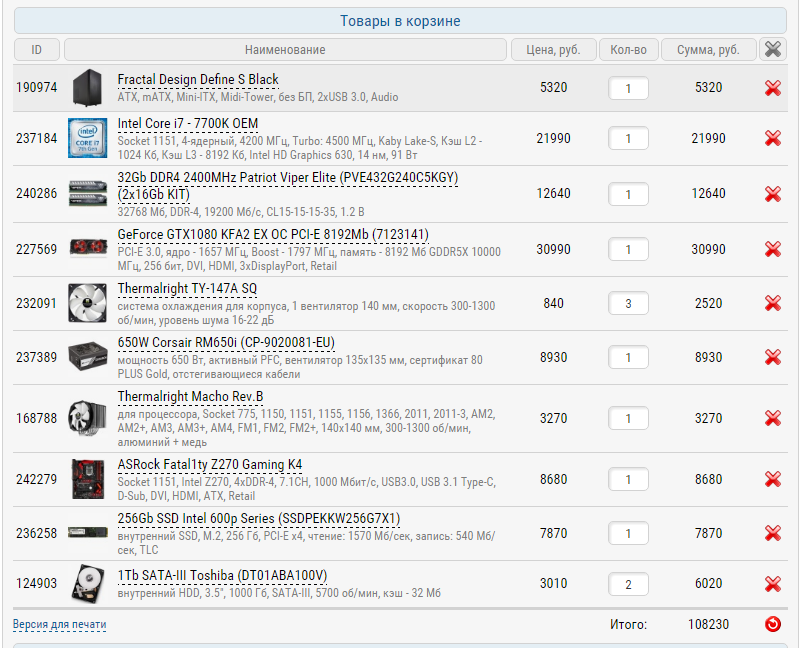
Task: Click the Цена, руб. column header
Action: pyautogui.click(x=554, y=50)
